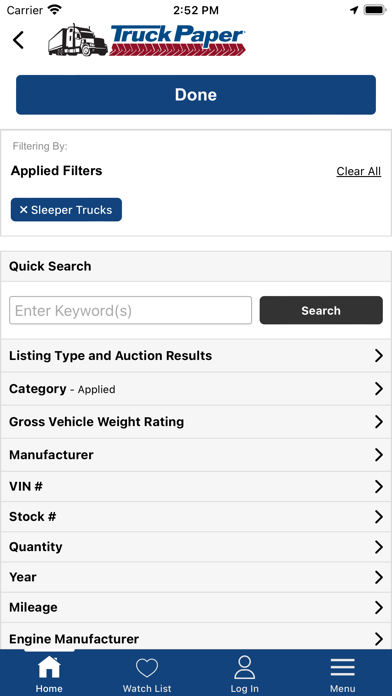Open the Stock # filter row
Screen dimensions: 392x696
pyautogui.click(x=196, y=517)
